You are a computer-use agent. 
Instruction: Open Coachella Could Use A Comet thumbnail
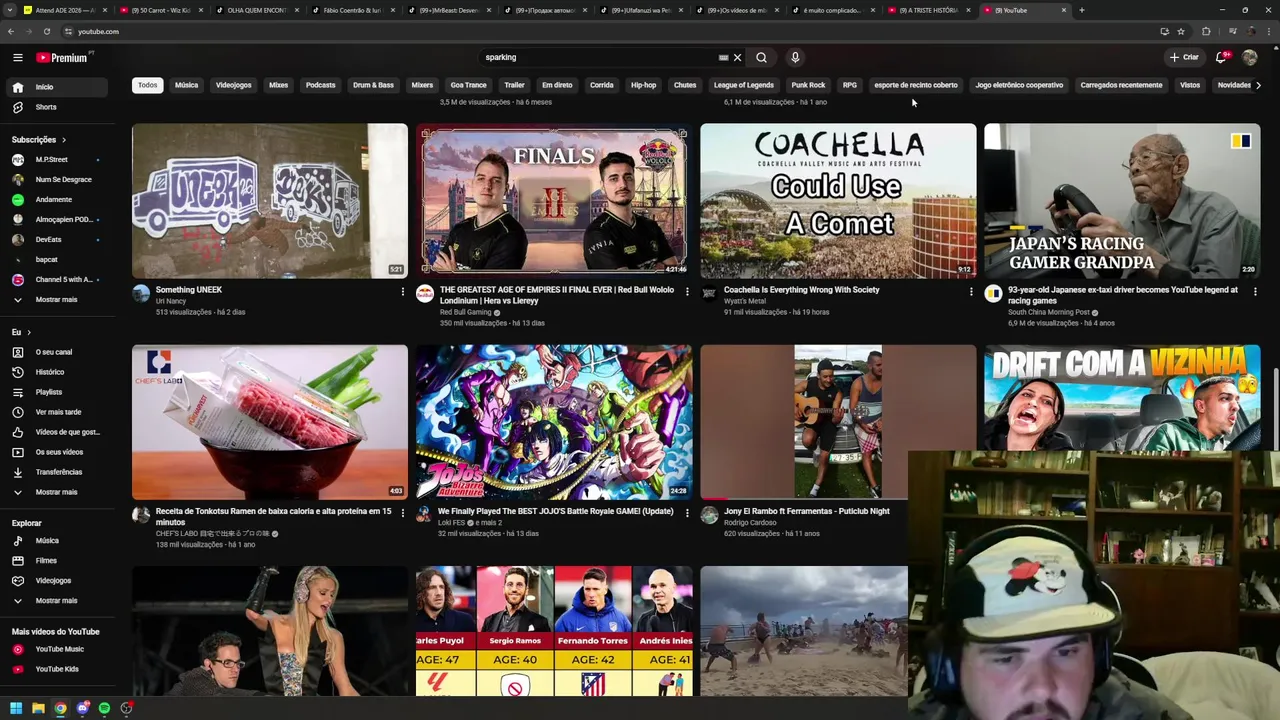coord(838,201)
